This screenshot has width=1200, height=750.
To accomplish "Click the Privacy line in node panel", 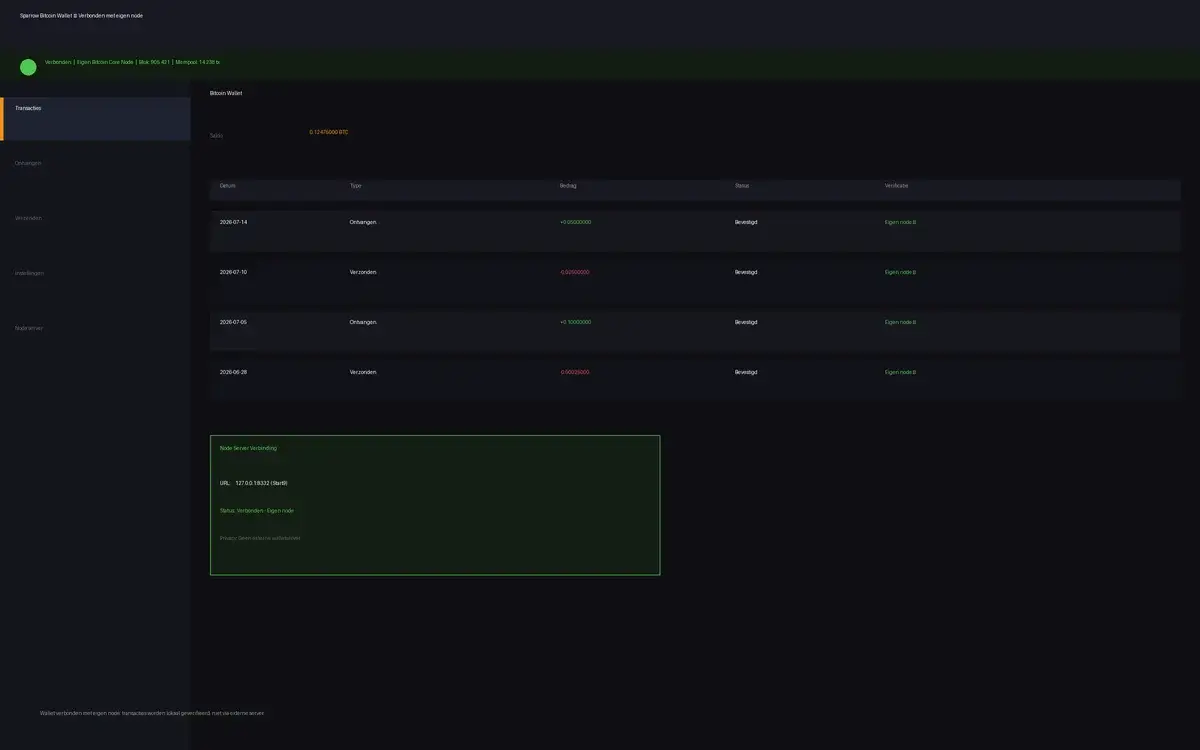I will pyautogui.click(x=260, y=538).
